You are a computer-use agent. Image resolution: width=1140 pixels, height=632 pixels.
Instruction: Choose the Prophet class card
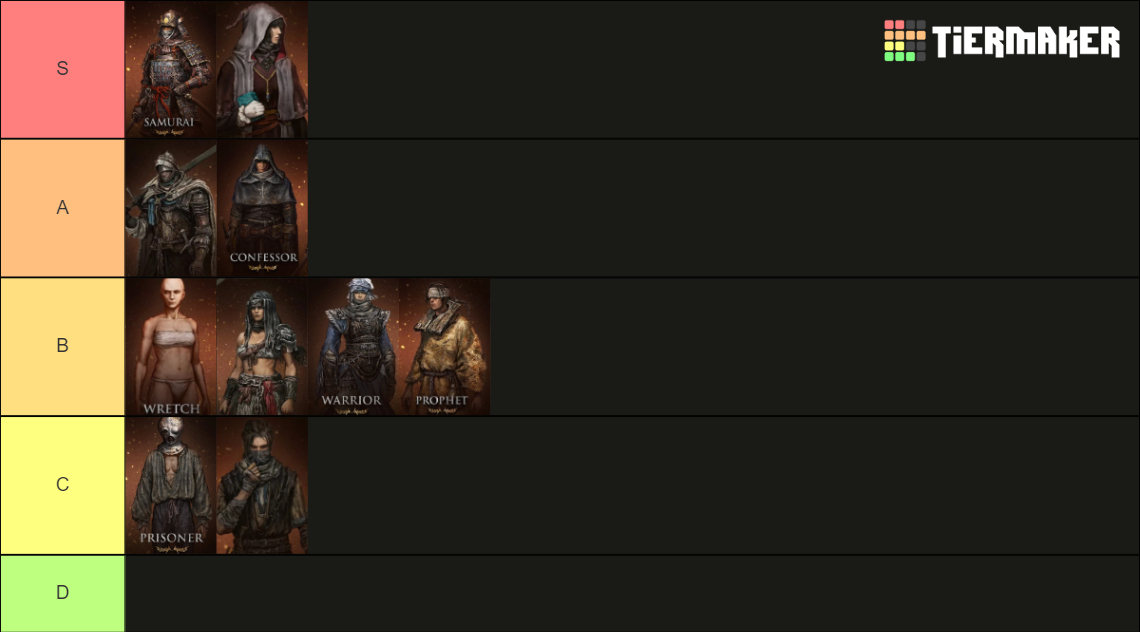(x=444, y=347)
